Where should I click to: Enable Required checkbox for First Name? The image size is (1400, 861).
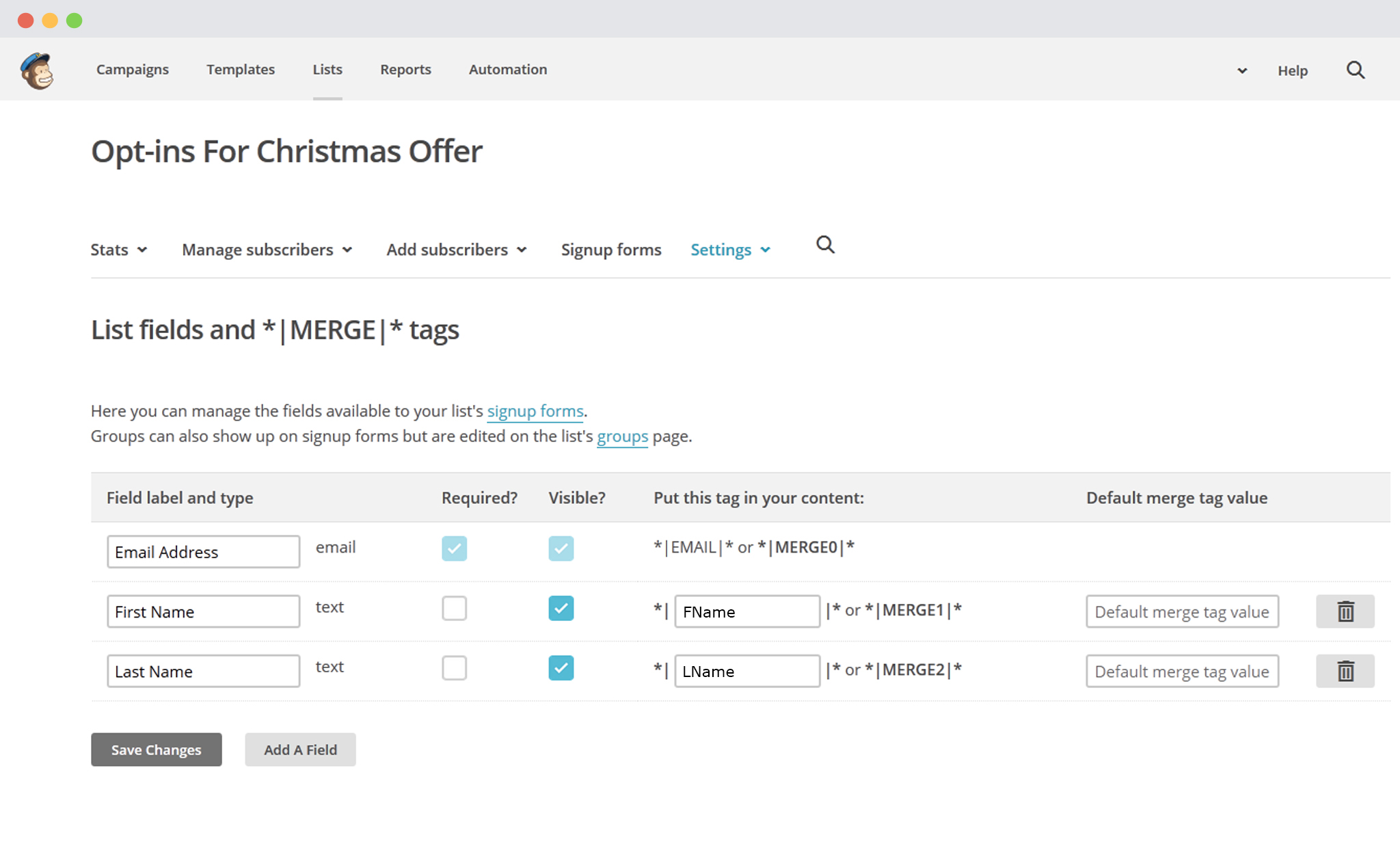[455, 608]
